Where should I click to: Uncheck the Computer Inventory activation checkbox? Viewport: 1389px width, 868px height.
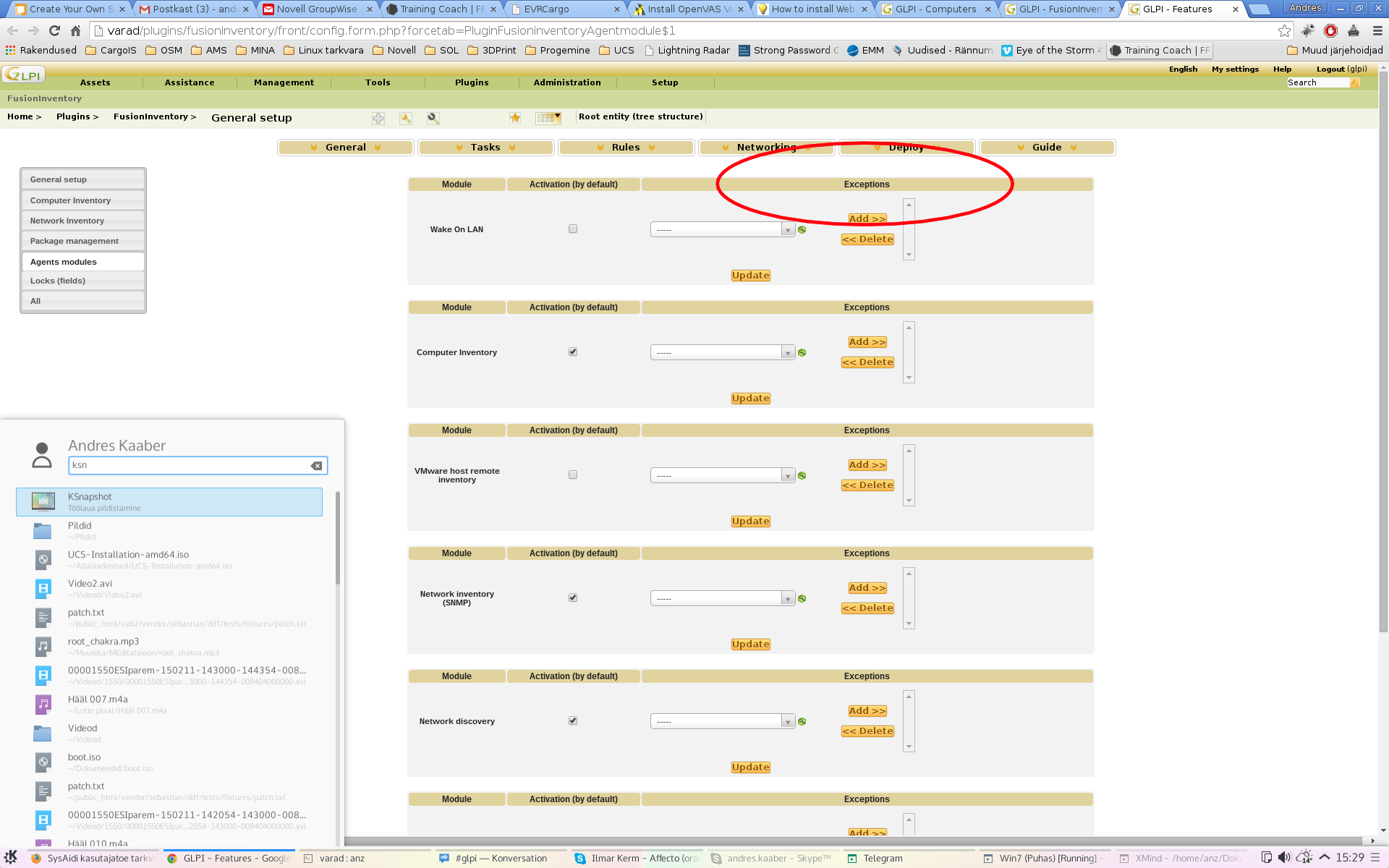pyautogui.click(x=573, y=352)
